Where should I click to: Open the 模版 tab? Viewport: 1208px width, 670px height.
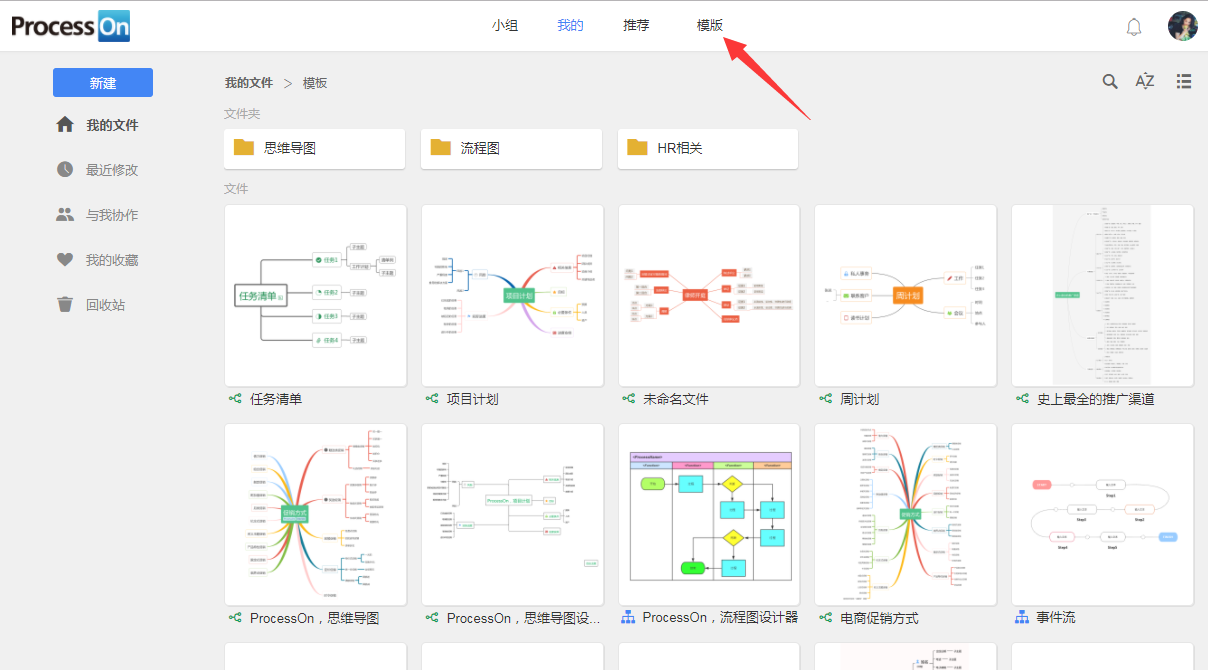(710, 26)
